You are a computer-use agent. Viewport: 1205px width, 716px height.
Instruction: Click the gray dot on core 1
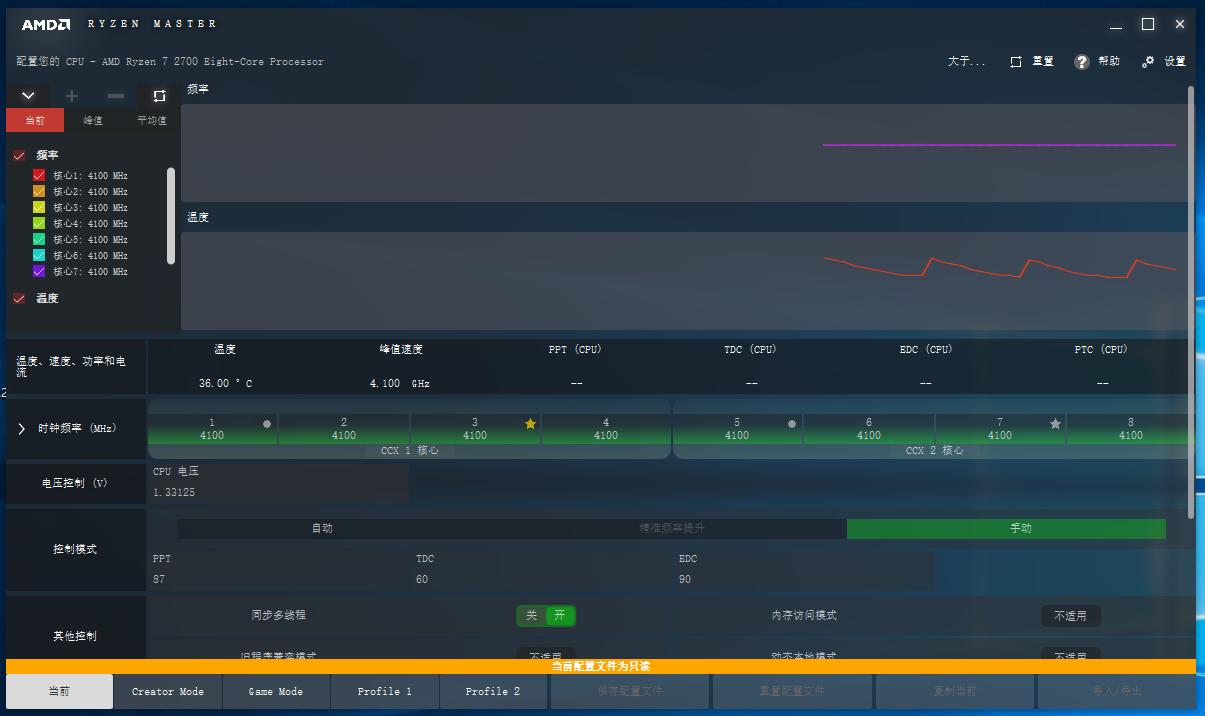pos(267,424)
